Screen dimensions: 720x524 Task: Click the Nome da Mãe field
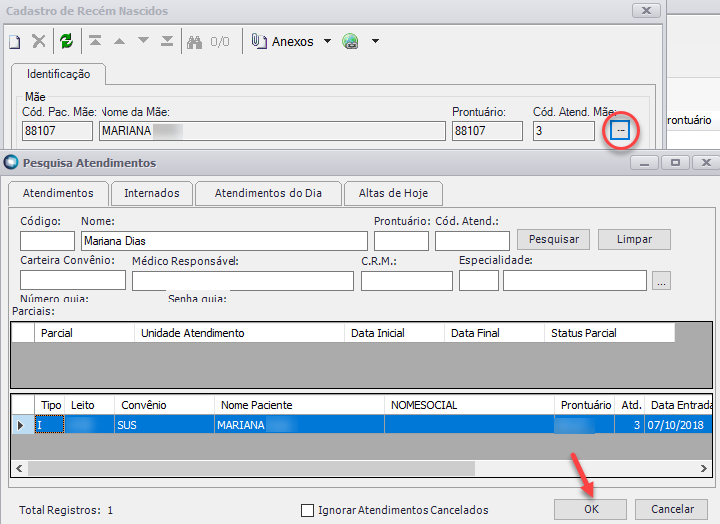[x=272, y=131]
